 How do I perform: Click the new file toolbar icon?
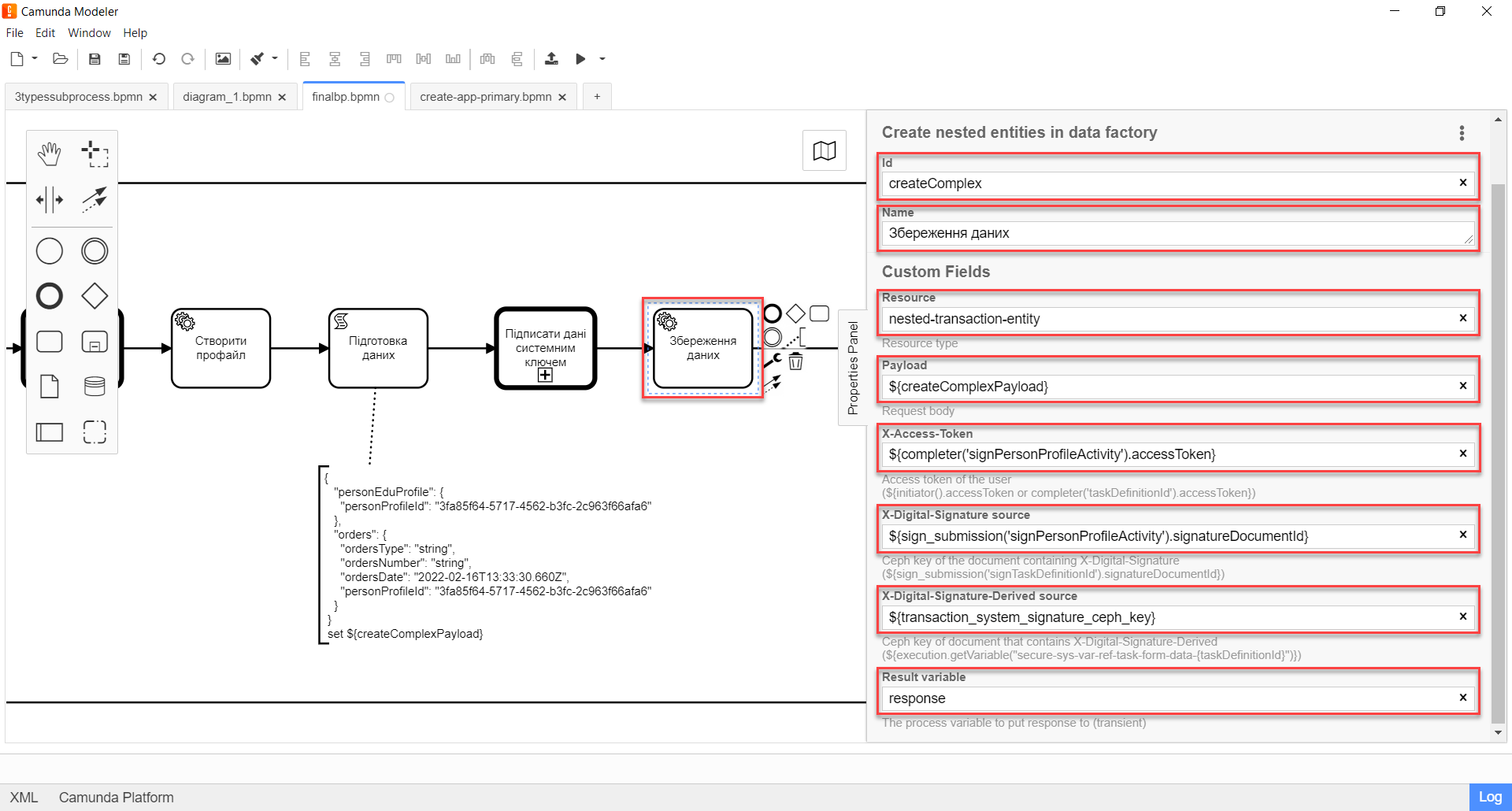pos(17,59)
